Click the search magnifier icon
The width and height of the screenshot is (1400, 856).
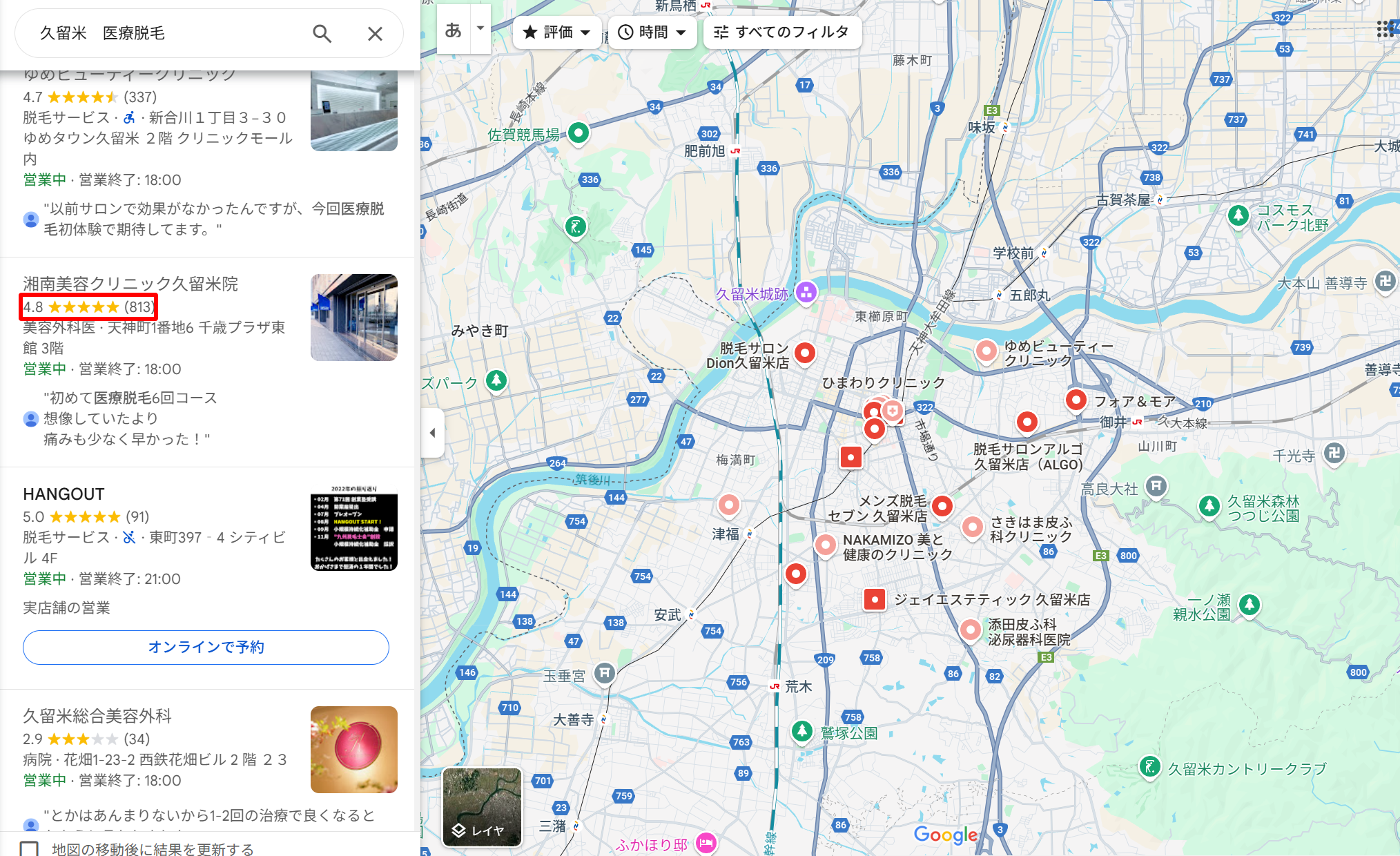pos(322,33)
